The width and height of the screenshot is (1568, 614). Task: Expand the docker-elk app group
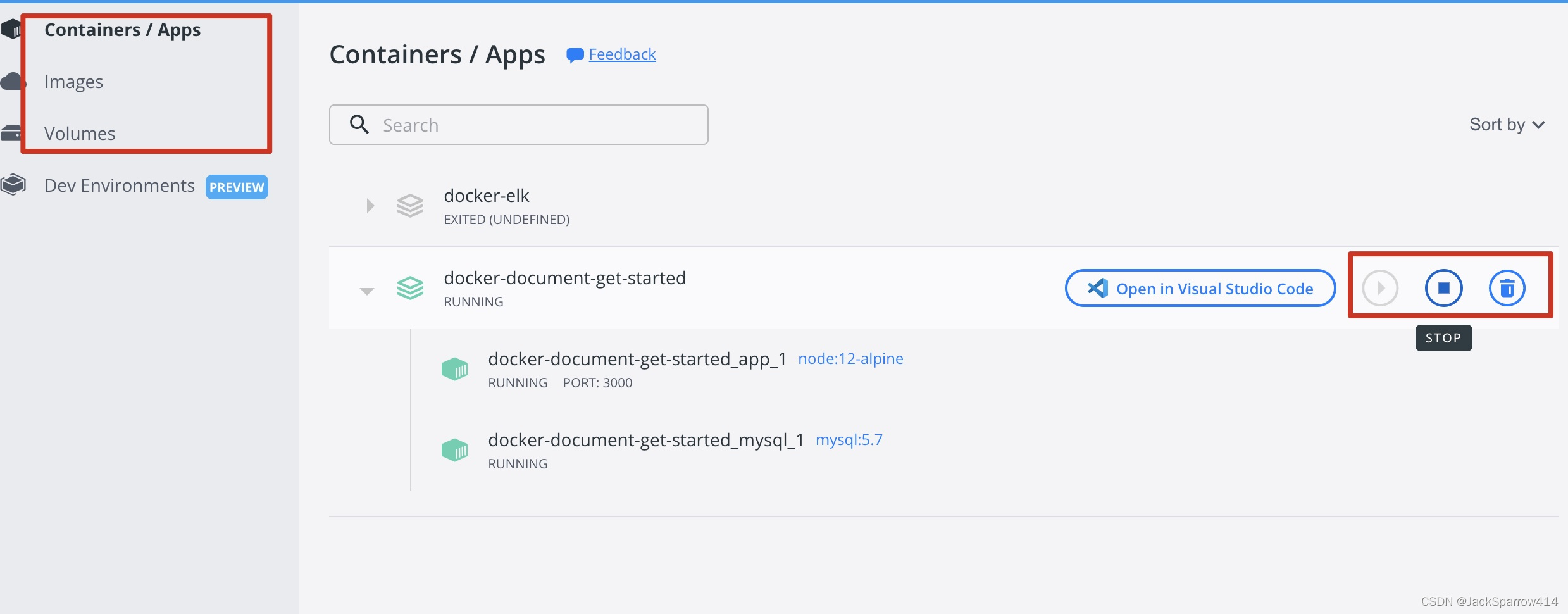click(x=370, y=206)
